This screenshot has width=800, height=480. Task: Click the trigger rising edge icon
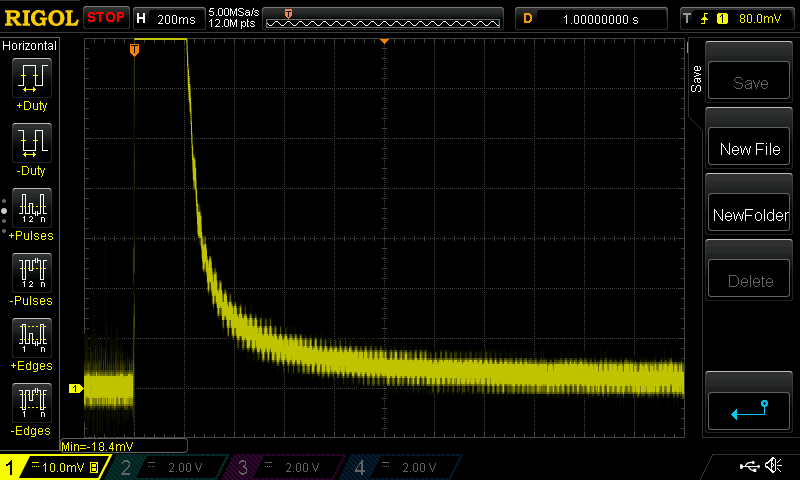(705, 19)
